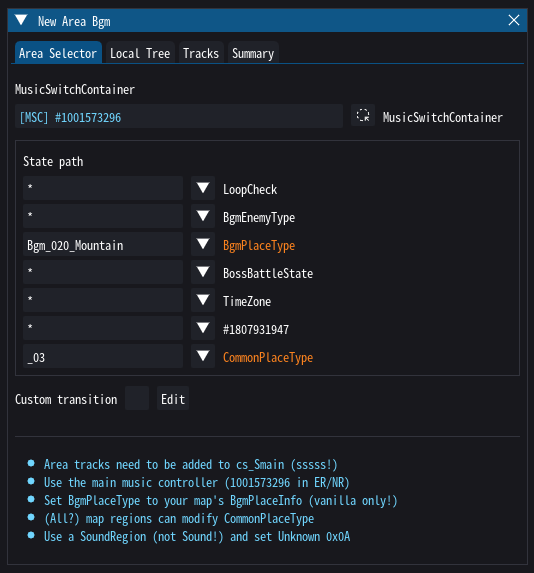Click the _03 CommonPlaceType value field
This screenshot has height=573, width=534.
(103, 356)
